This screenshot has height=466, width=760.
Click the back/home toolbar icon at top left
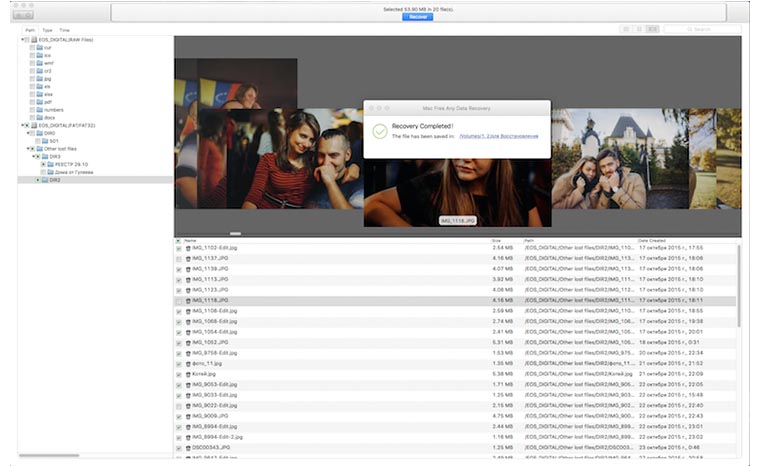click(x=24, y=15)
